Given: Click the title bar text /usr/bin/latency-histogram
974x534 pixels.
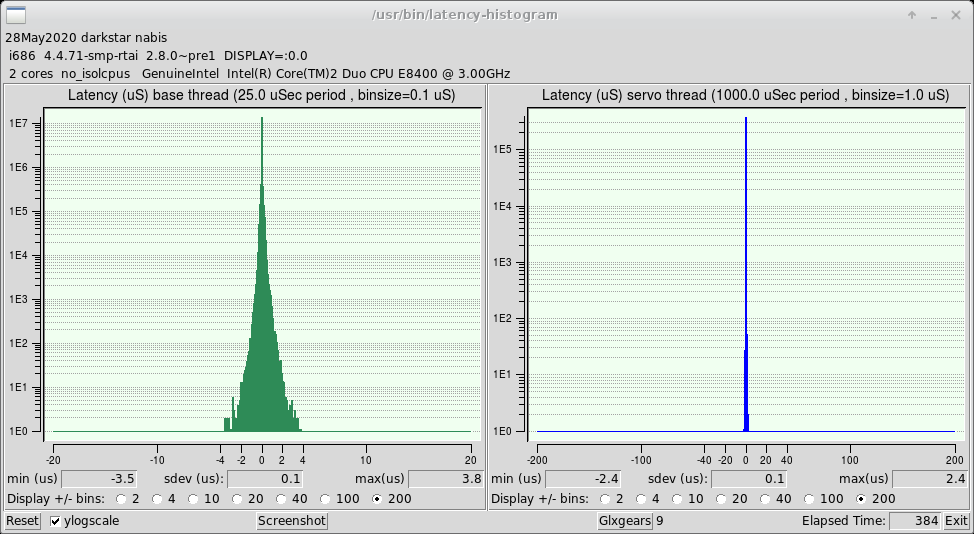Looking at the screenshot, I should pyautogui.click(x=465, y=15).
